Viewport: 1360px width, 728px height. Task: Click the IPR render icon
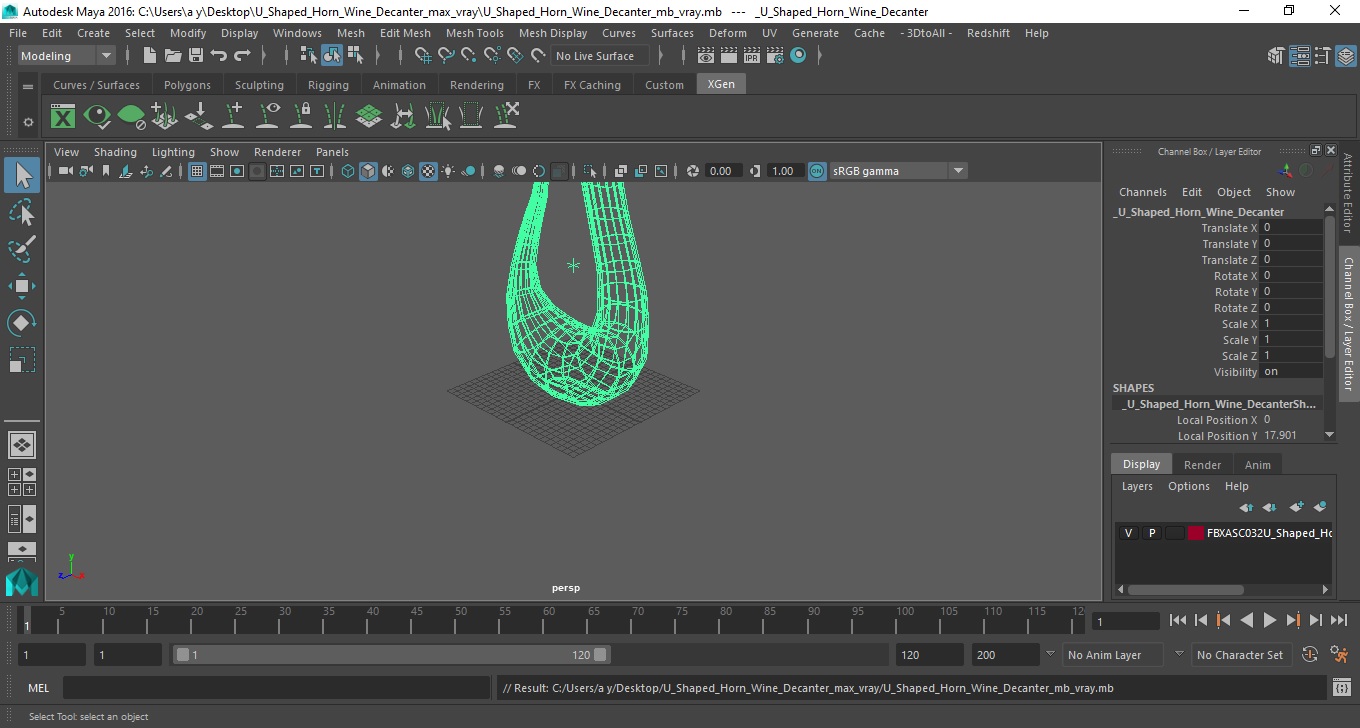752,56
